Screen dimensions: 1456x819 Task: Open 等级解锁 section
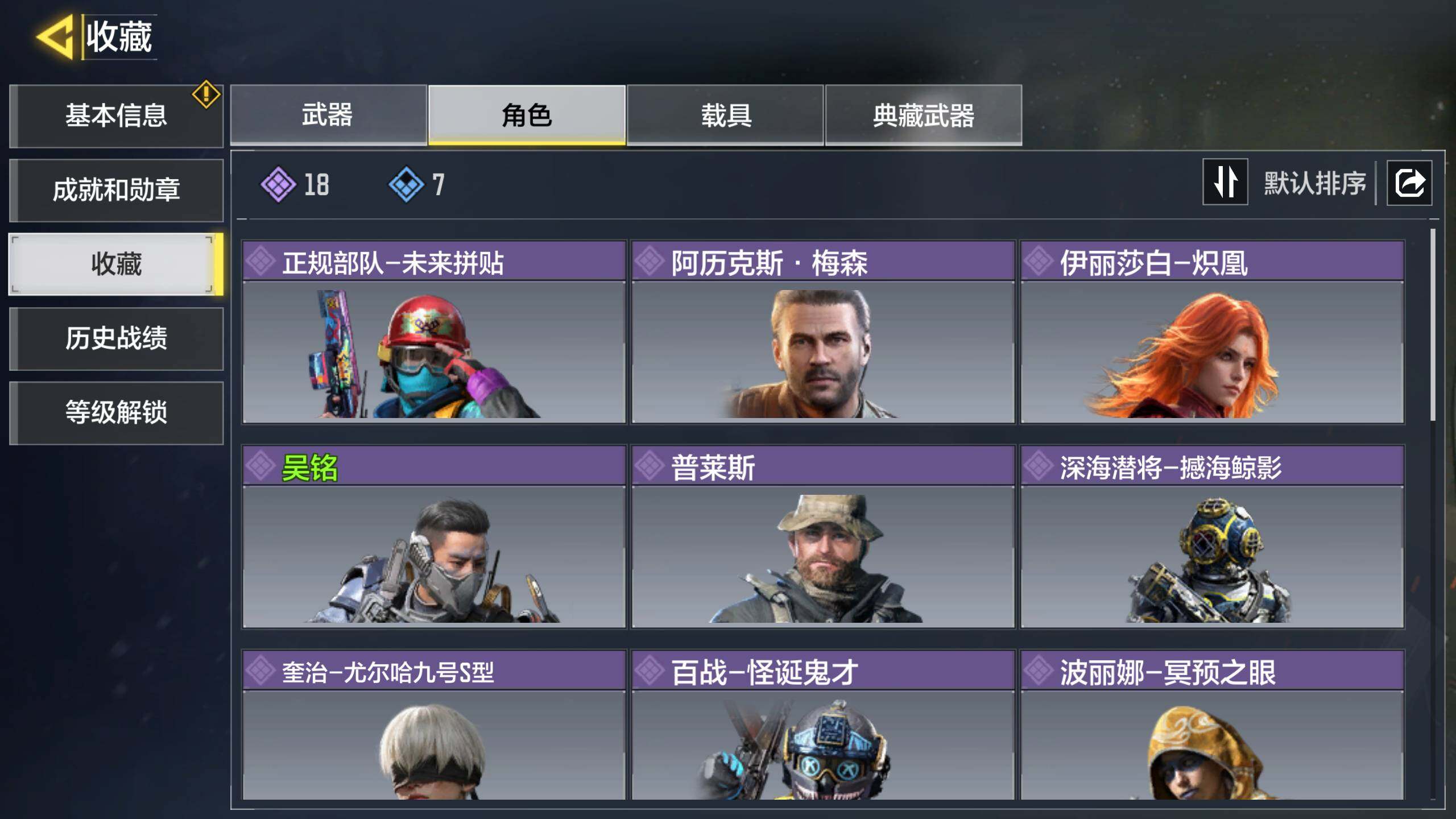click(x=116, y=412)
